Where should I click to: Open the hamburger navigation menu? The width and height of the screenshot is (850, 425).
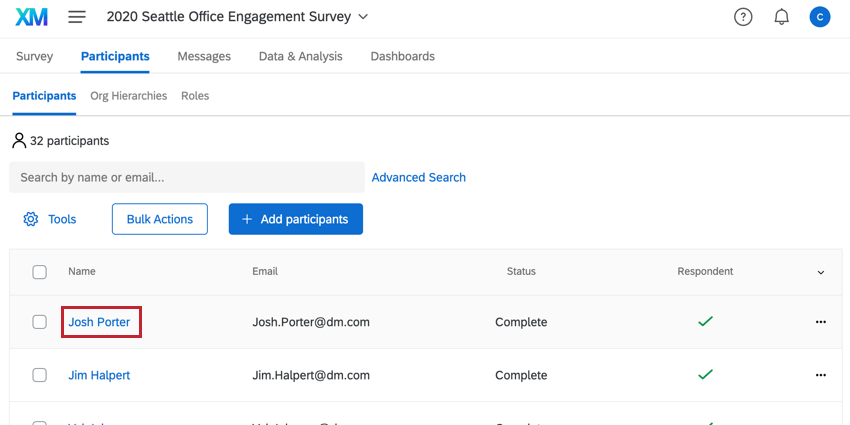coord(77,17)
